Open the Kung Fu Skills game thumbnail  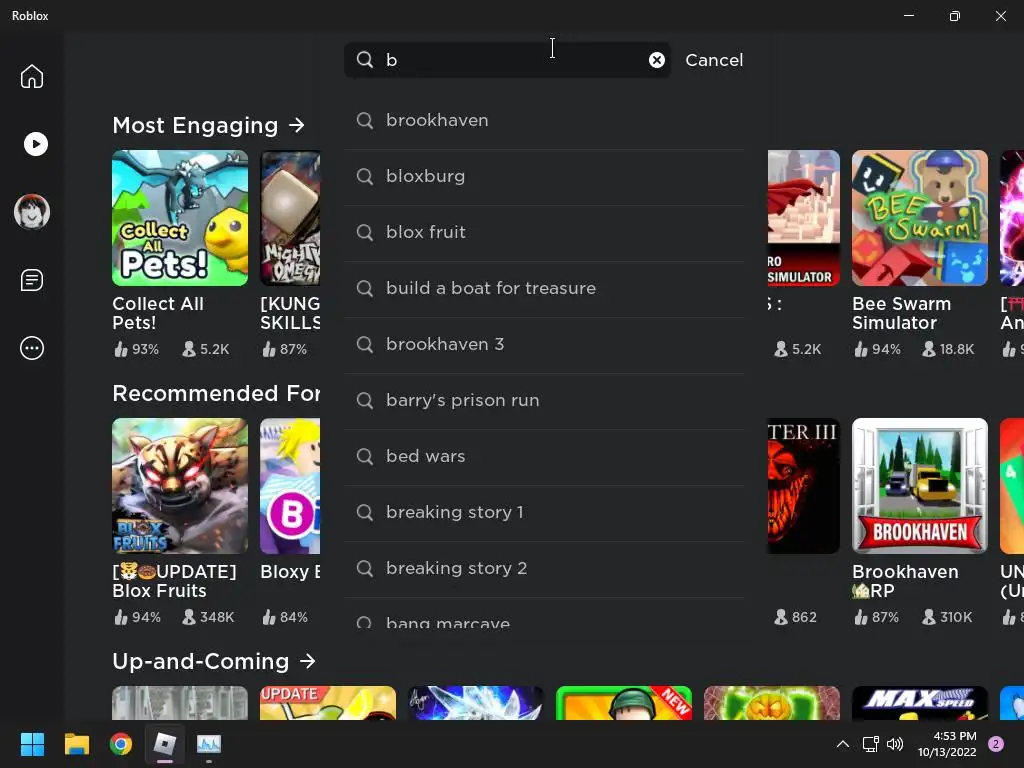coord(290,218)
